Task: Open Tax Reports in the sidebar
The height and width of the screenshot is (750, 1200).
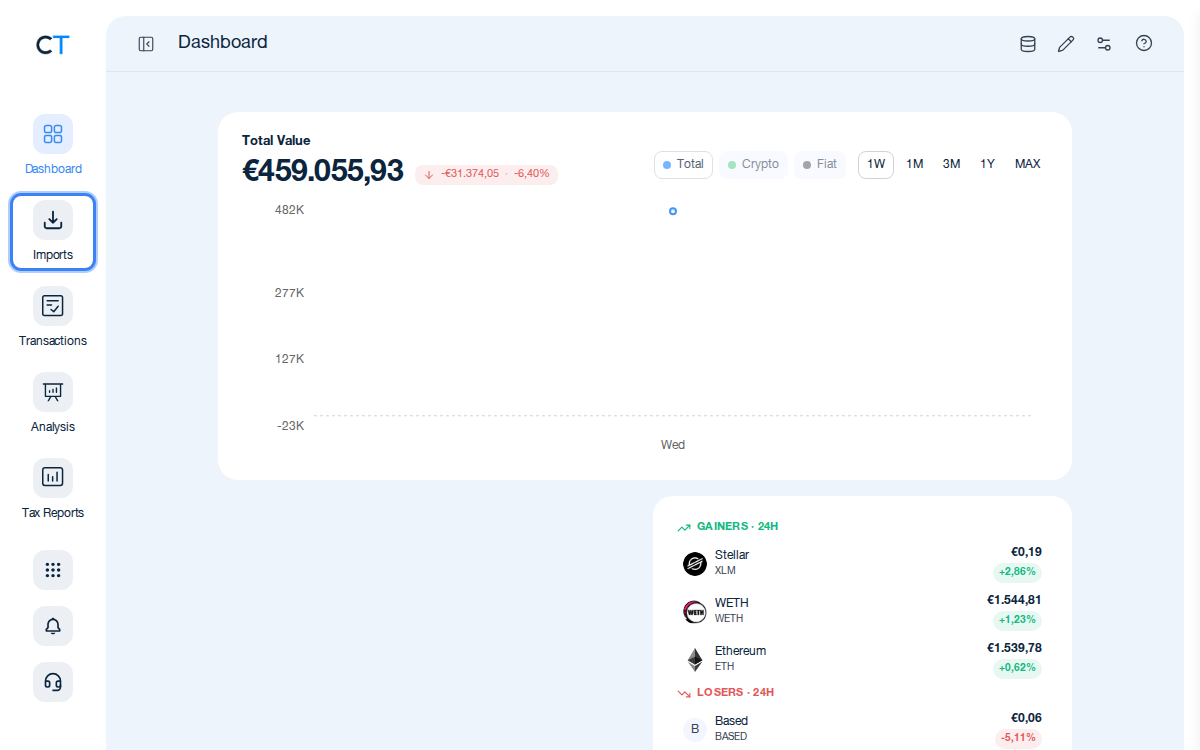Action: (53, 490)
